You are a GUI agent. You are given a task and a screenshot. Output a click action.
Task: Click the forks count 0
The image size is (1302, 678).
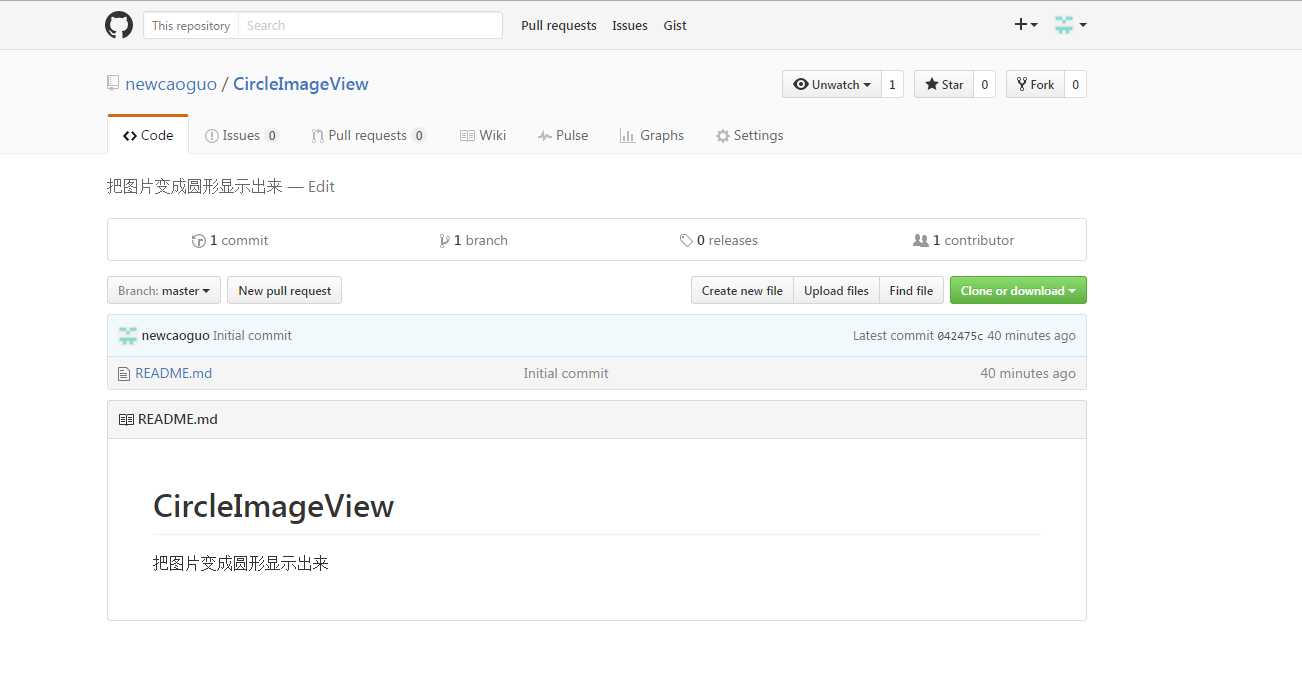1075,84
